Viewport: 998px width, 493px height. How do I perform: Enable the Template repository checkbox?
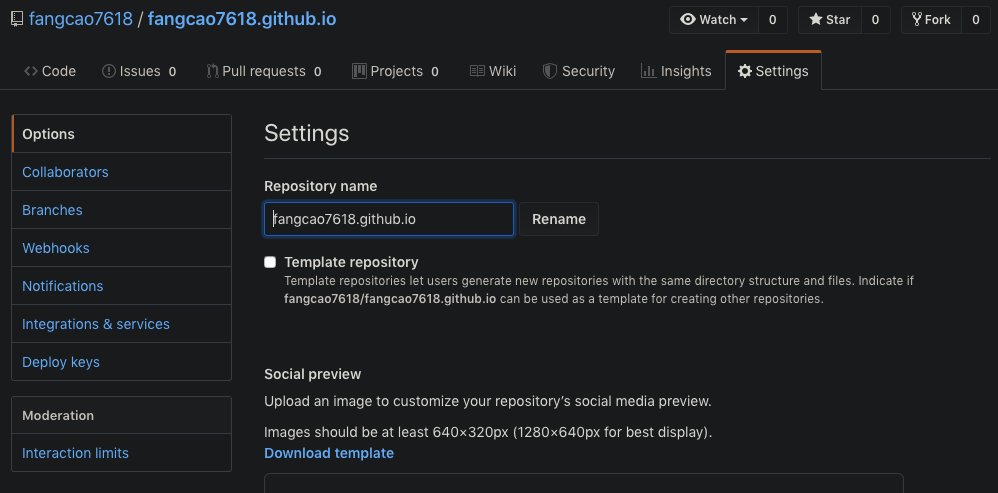[270, 262]
